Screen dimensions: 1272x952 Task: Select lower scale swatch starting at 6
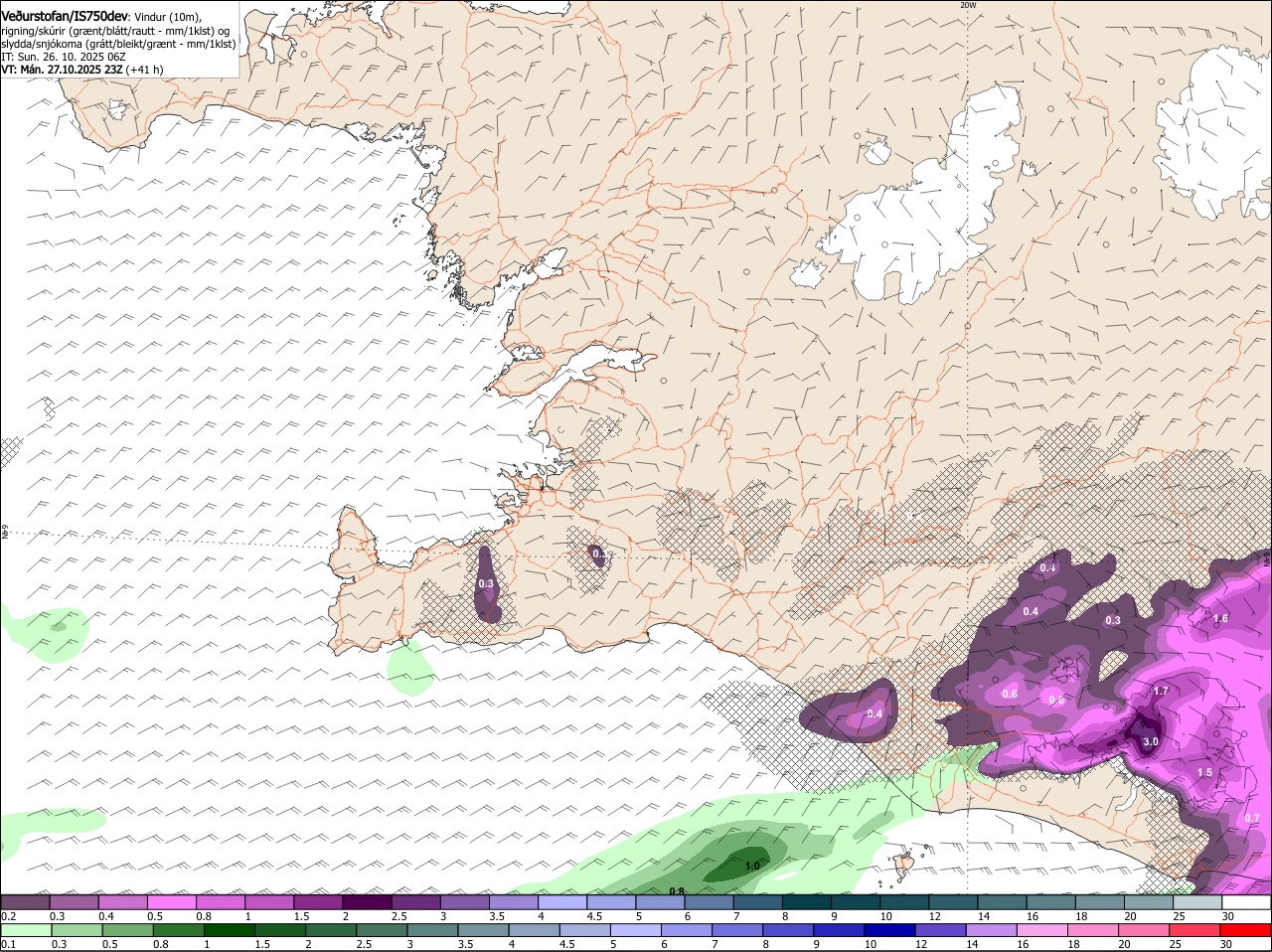[x=687, y=930]
